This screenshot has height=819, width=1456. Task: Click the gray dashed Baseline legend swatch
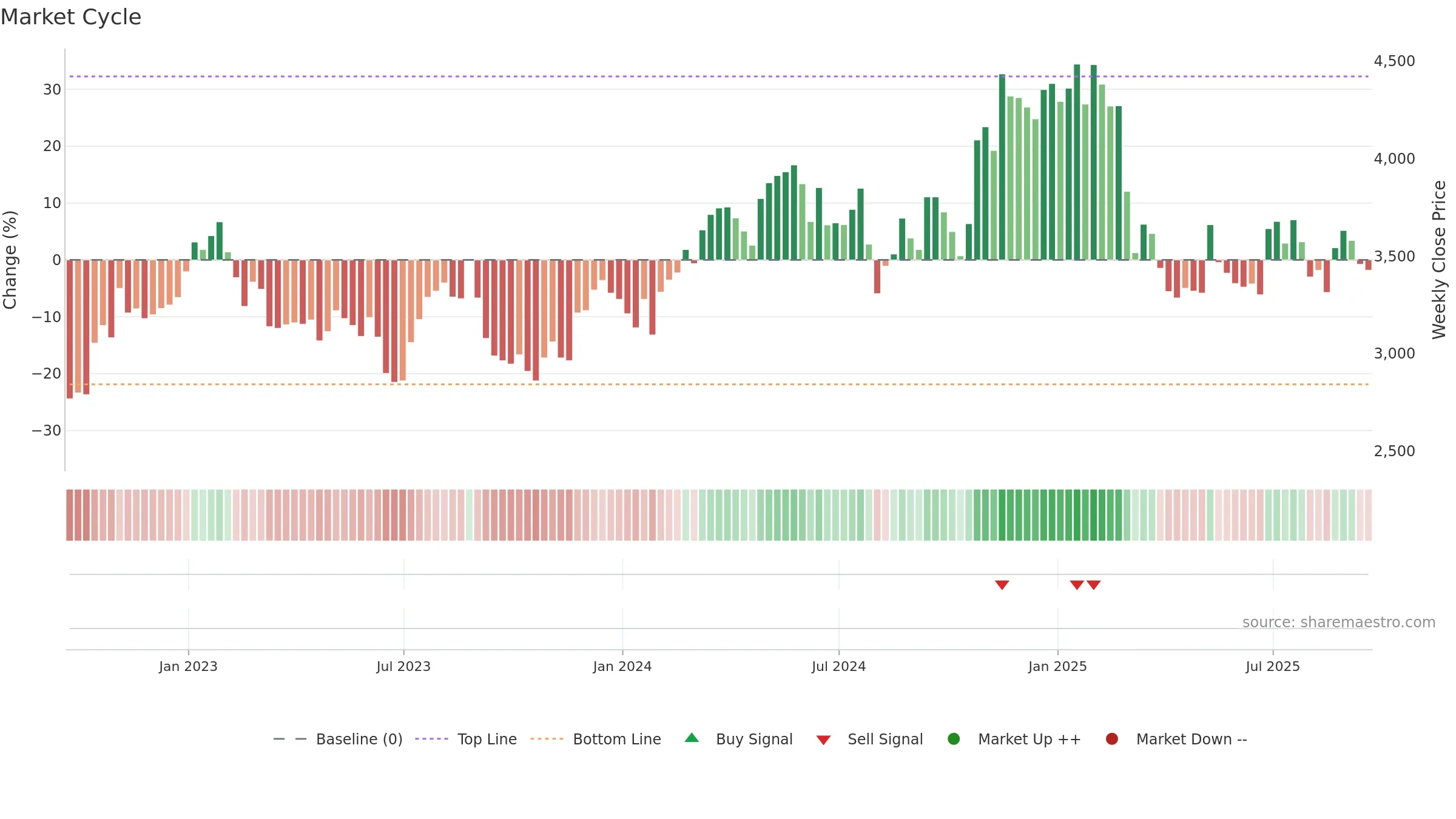point(289,739)
